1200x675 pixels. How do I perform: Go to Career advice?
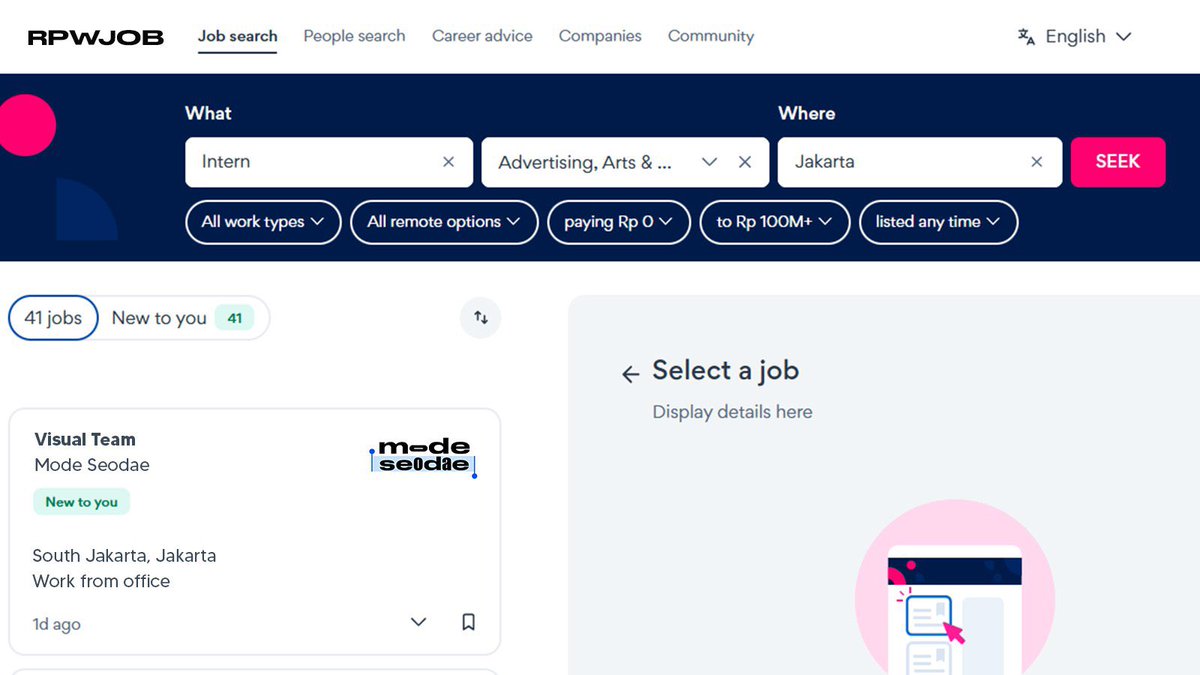point(482,36)
